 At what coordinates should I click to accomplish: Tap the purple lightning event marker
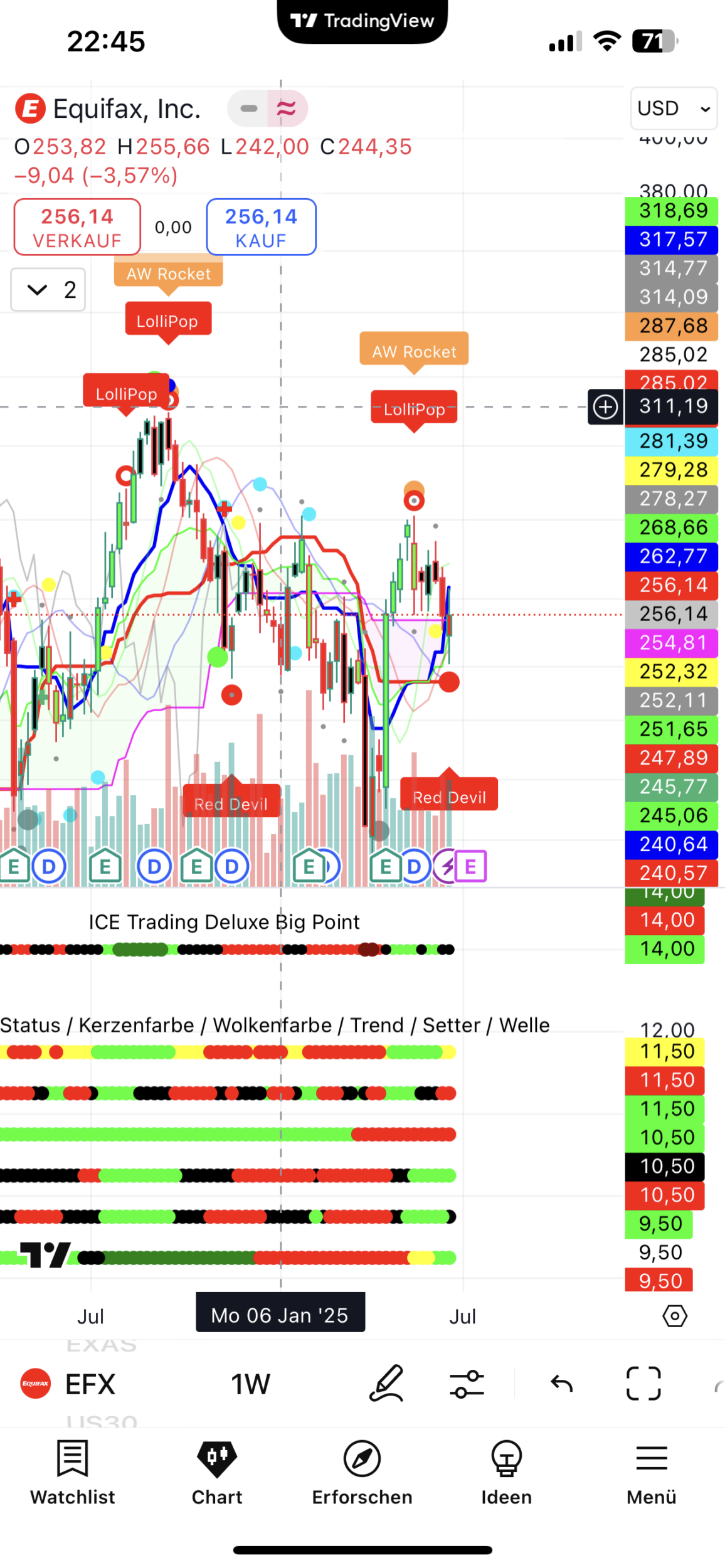[x=446, y=867]
